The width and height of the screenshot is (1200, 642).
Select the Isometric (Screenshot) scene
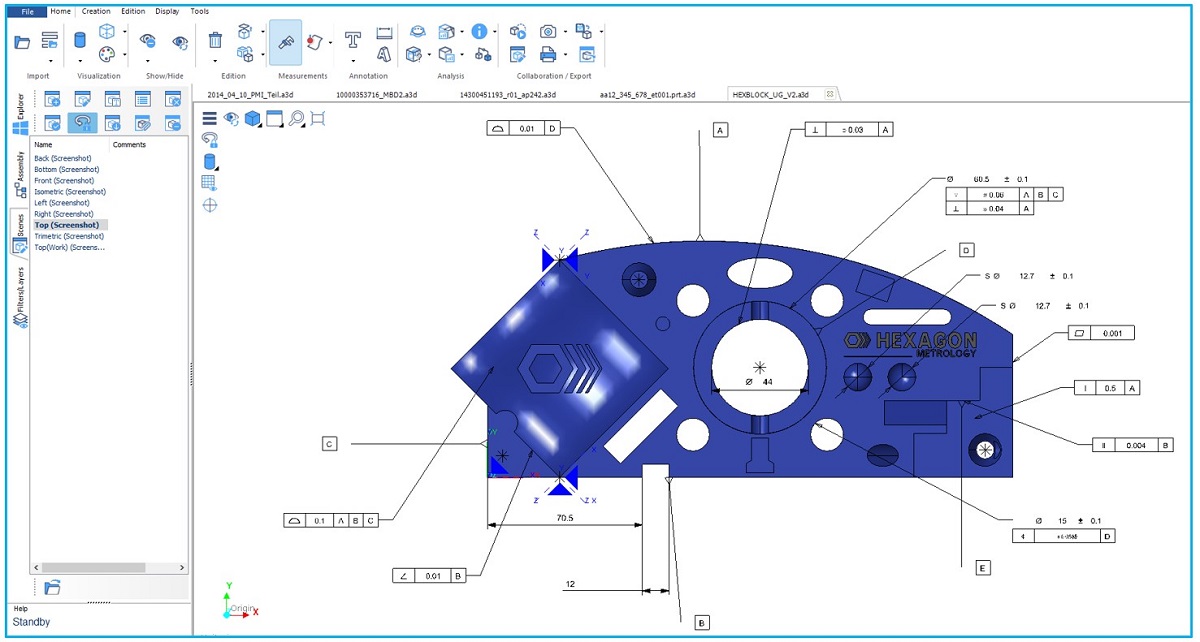pyautogui.click(x=70, y=192)
